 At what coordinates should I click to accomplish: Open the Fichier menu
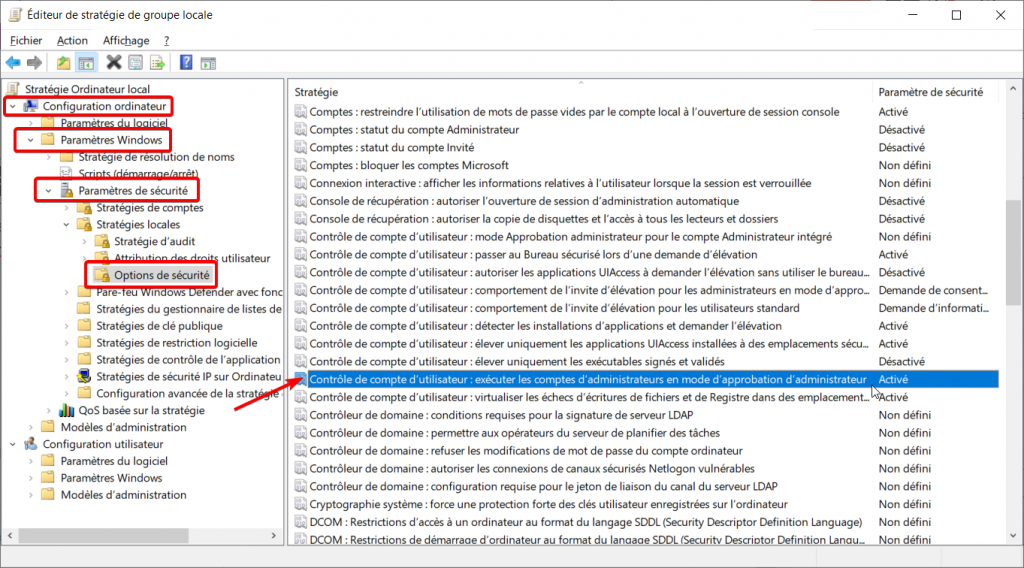(x=26, y=40)
